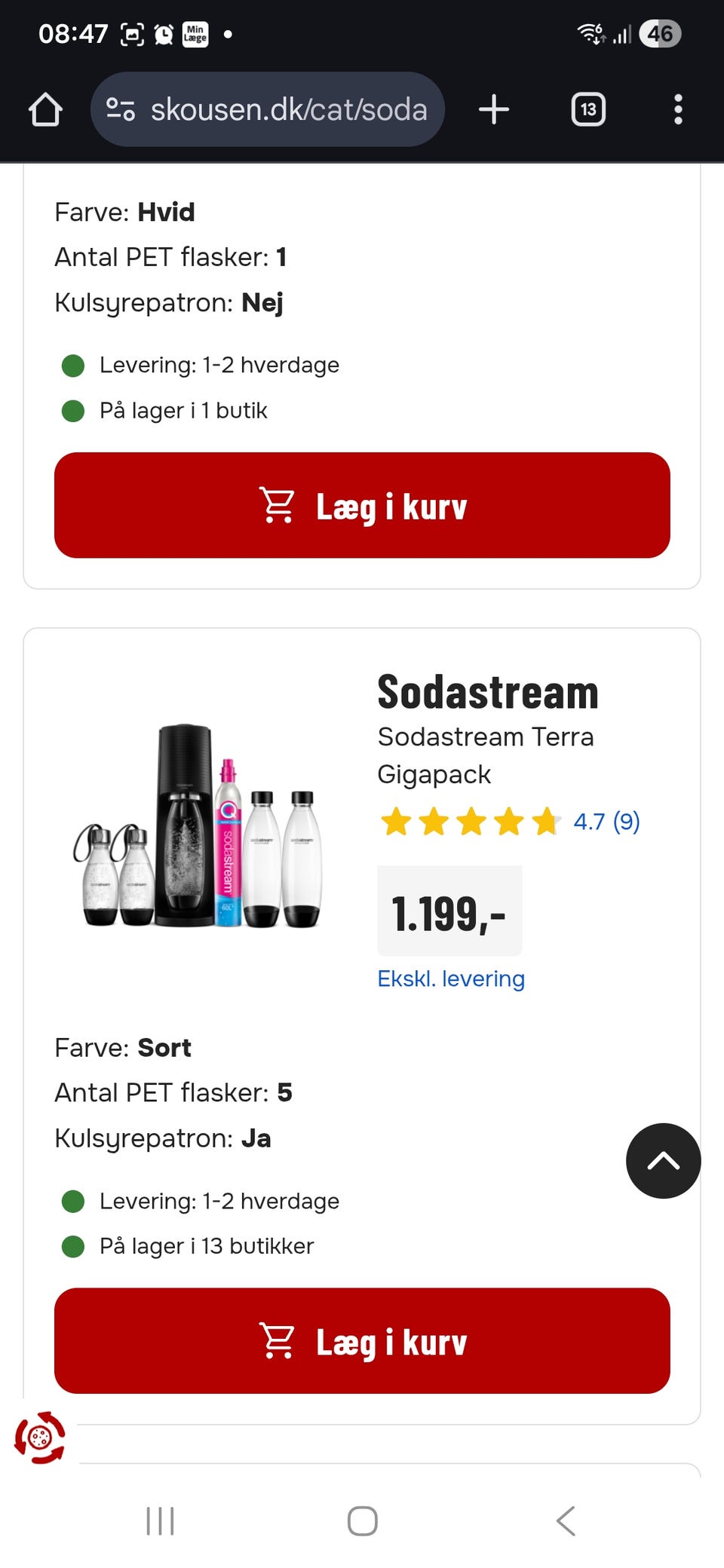Viewport: 724px width, 1568px height.
Task: Open the Sodastream Terra Gigapack title
Action: pyautogui.click(x=485, y=755)
